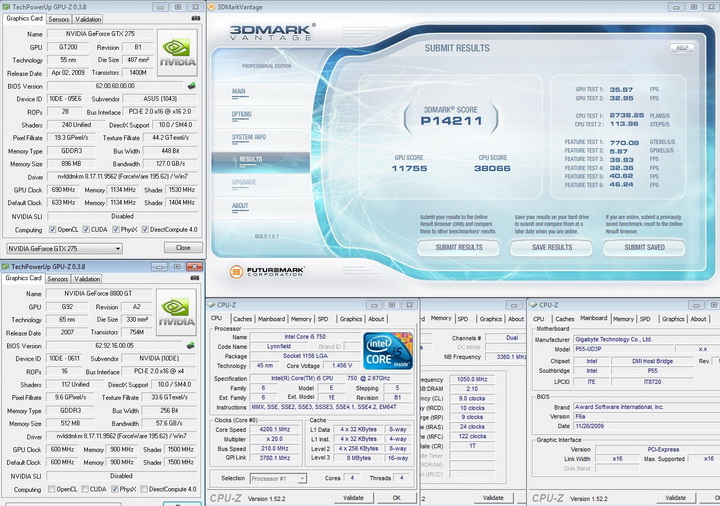This screenshot has height=506, width=720.
Task: Click the BIOS date 11/26/2009 field
Action: (x=647, y=426)
